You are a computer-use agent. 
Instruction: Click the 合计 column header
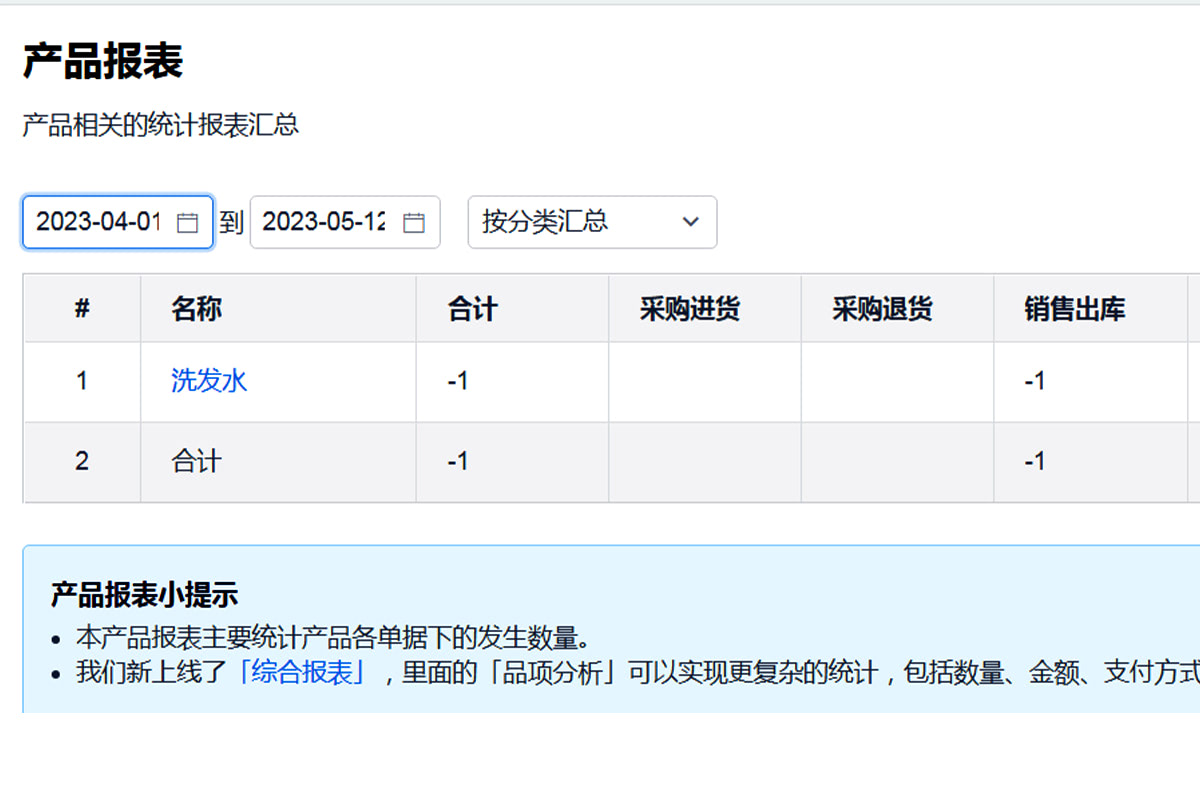point(470,308)
